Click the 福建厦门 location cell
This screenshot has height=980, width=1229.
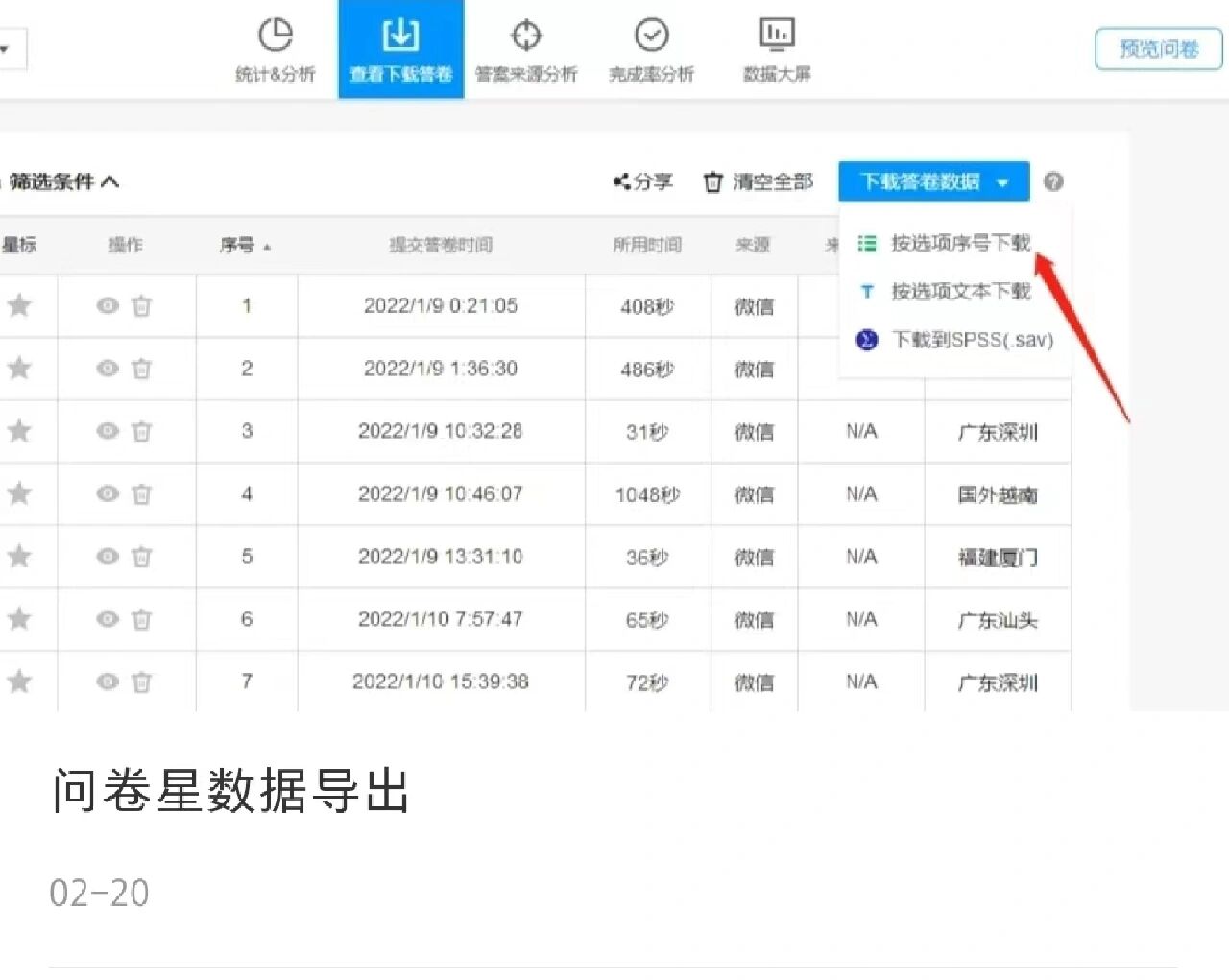click(998, 557)
